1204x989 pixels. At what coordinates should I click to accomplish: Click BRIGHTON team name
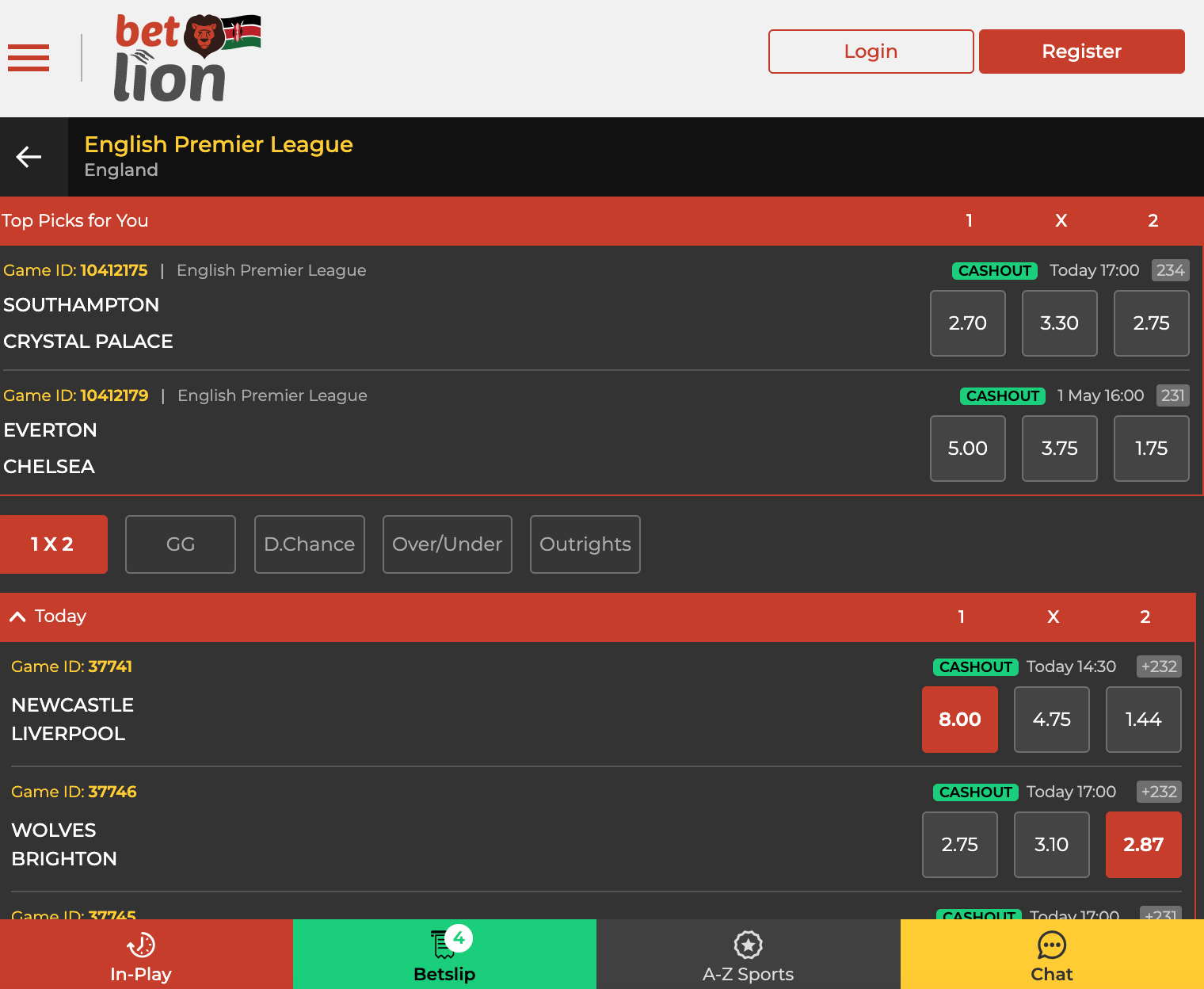[x=64, y=859]
